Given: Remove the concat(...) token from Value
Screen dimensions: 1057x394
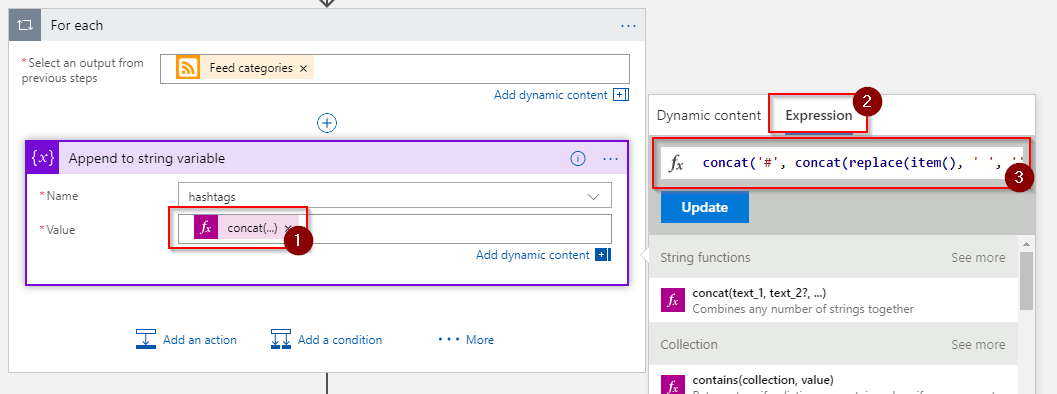Looking at the screenshot, I should pyautogui.click(x=288, y=229).
